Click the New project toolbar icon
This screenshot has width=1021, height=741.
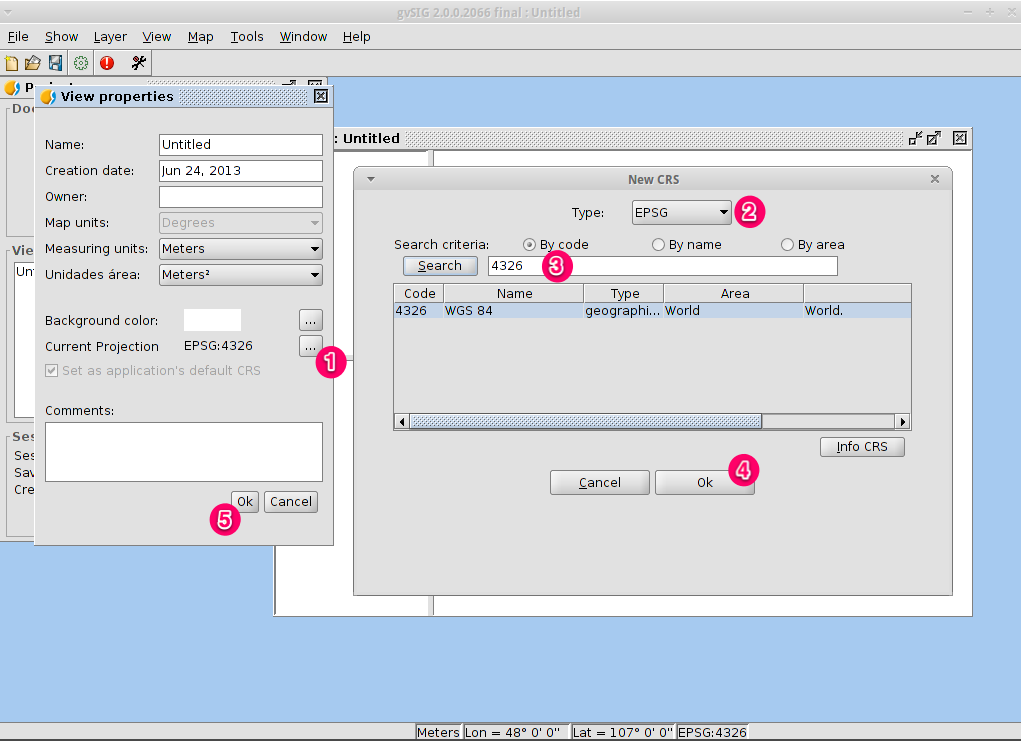(12, 63)
